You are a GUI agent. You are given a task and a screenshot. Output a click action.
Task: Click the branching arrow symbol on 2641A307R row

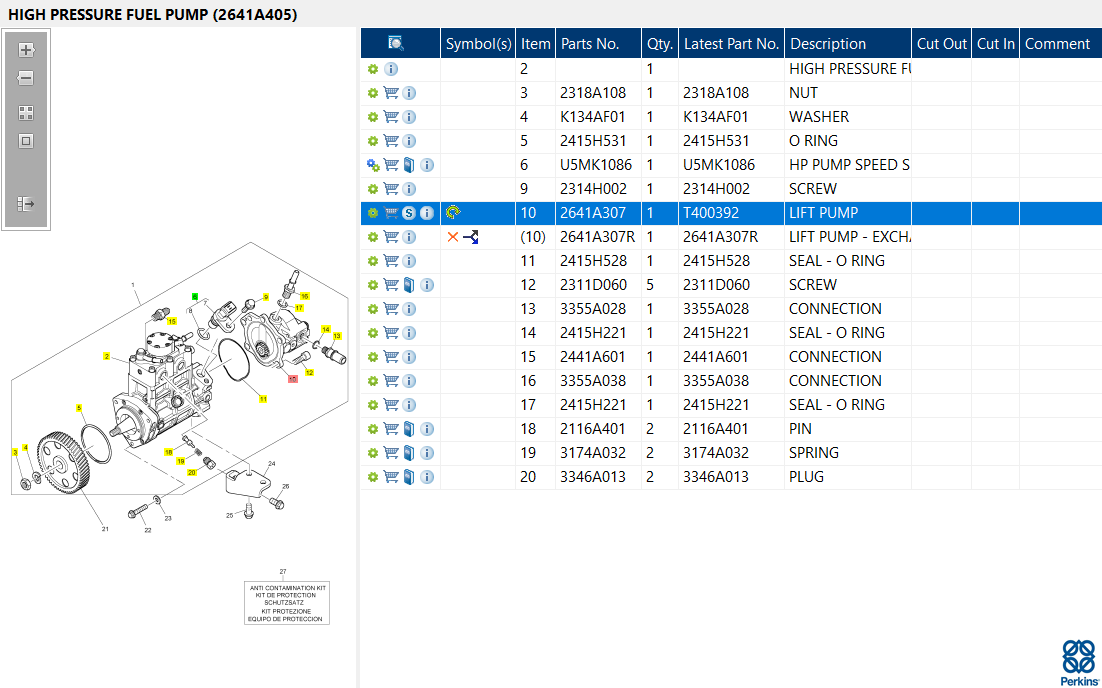[x=471, y=237]
